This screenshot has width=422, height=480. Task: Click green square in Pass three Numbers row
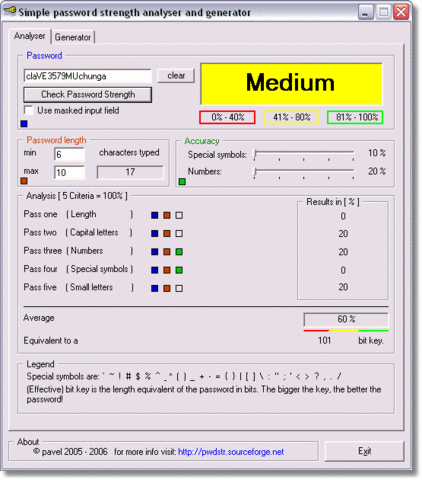(x=179, y=252)
